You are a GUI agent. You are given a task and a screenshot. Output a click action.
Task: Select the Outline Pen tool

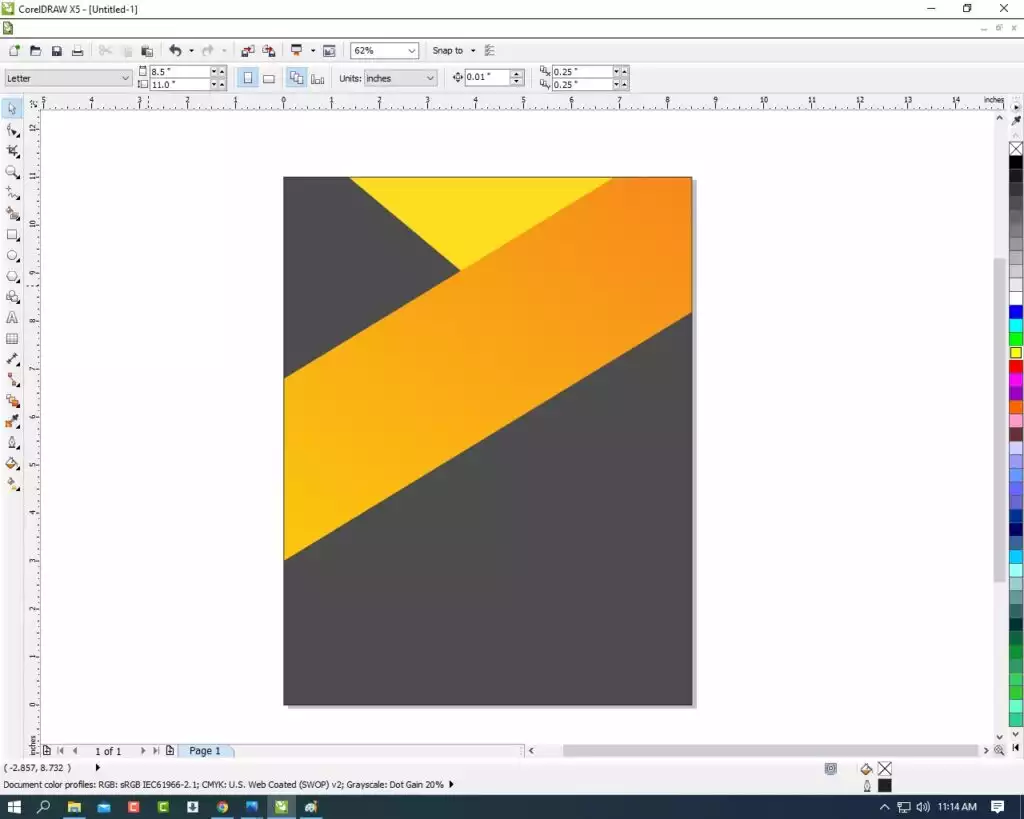12,443
